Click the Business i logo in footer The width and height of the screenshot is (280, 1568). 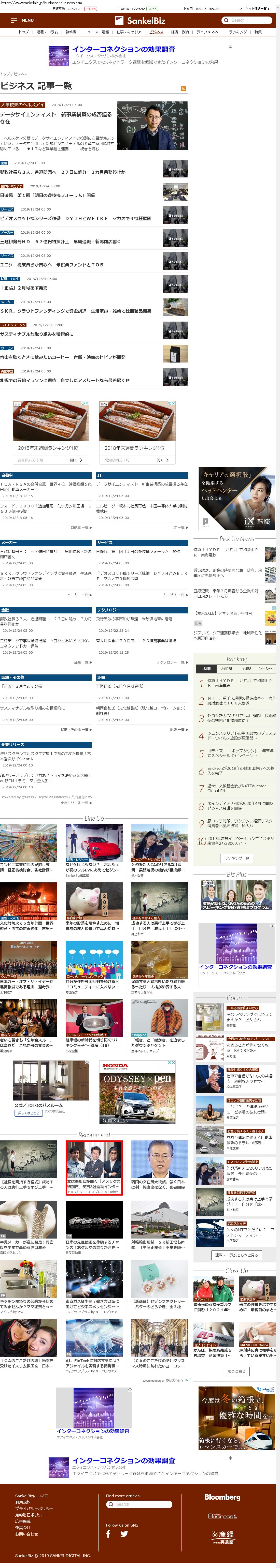tap(222, 1516)
